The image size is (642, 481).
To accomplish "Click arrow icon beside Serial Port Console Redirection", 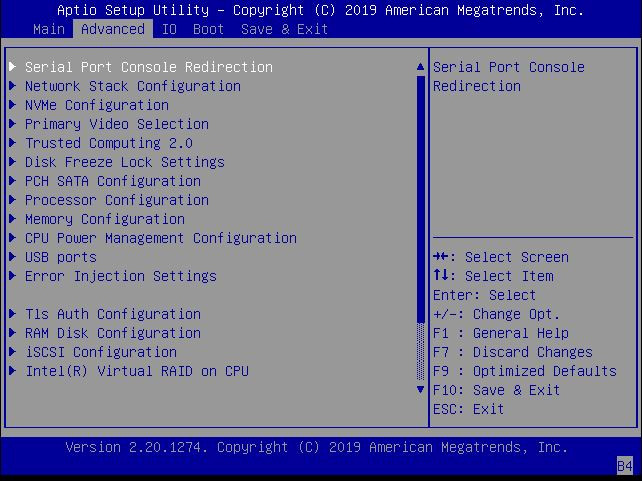I will [x=13, y=67].
